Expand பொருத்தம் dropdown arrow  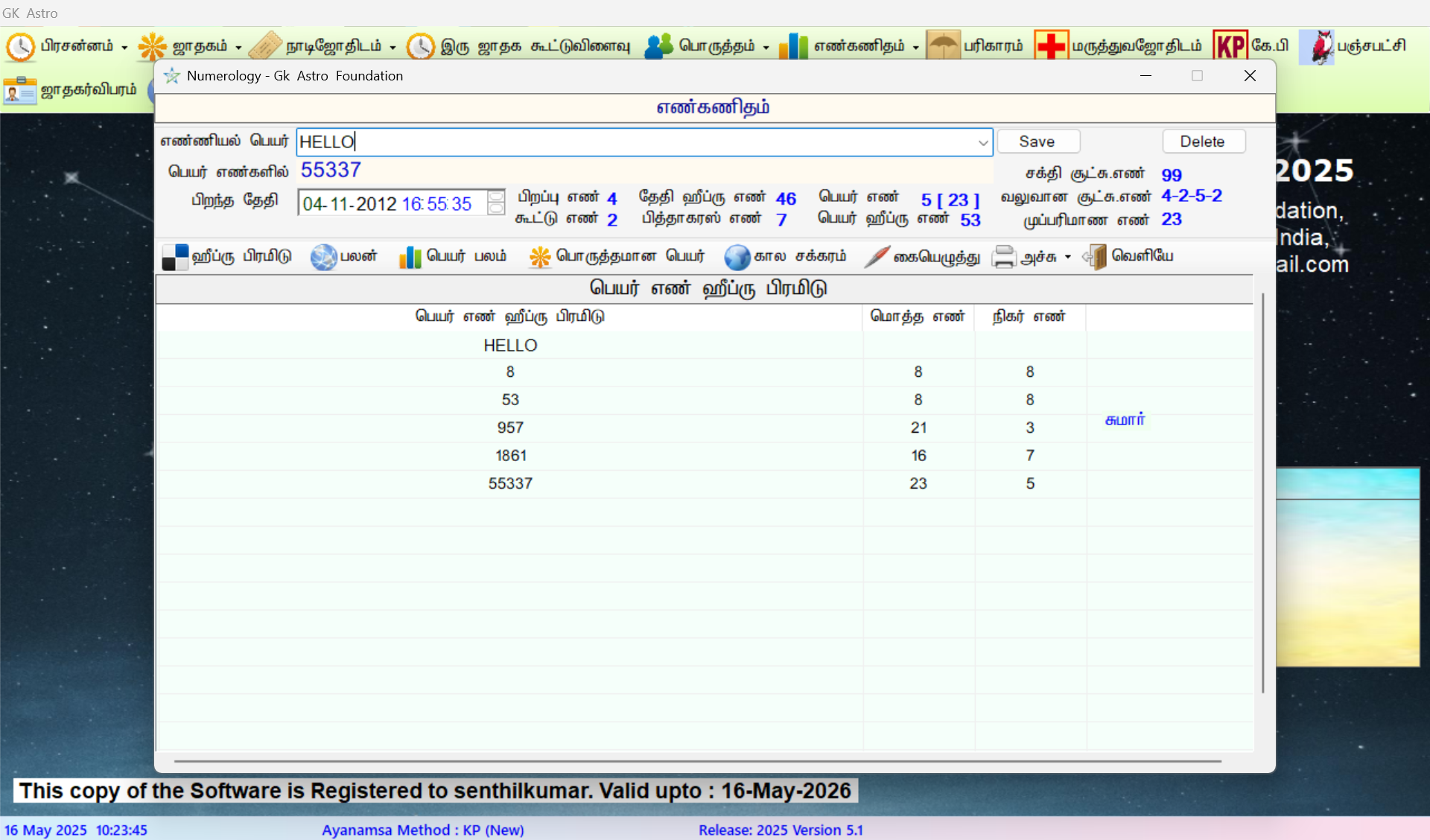click(766, 48)
